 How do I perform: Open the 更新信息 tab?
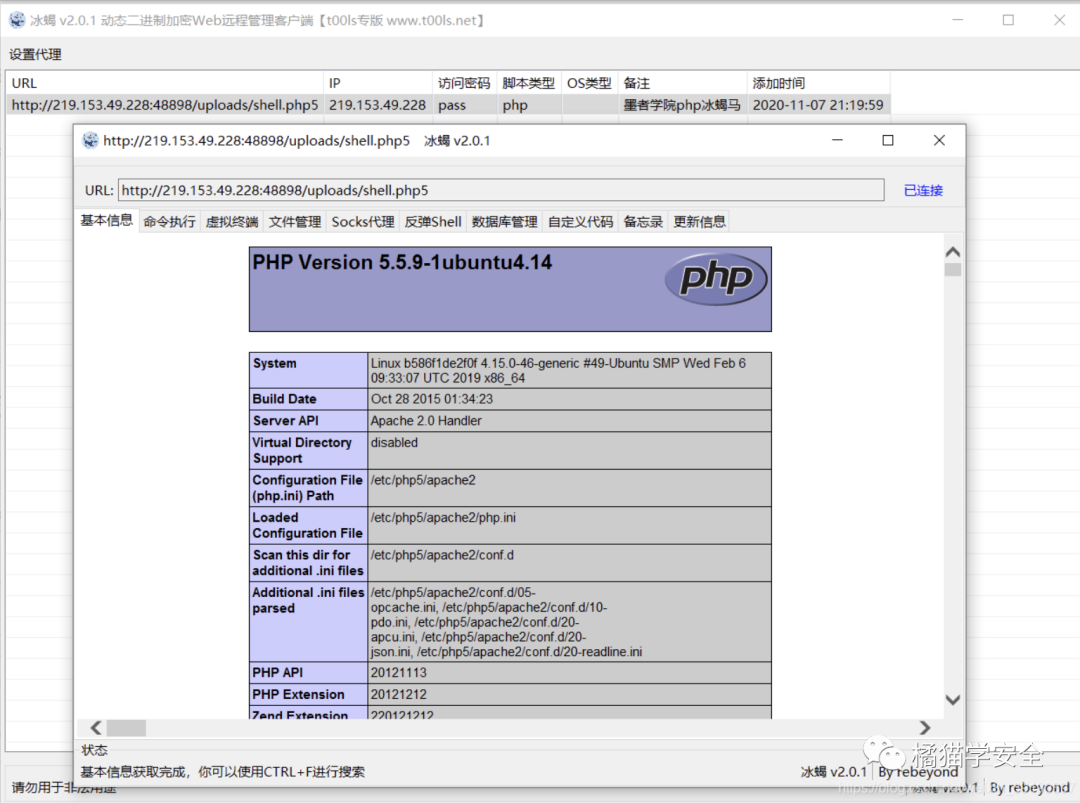coord(700,222)
